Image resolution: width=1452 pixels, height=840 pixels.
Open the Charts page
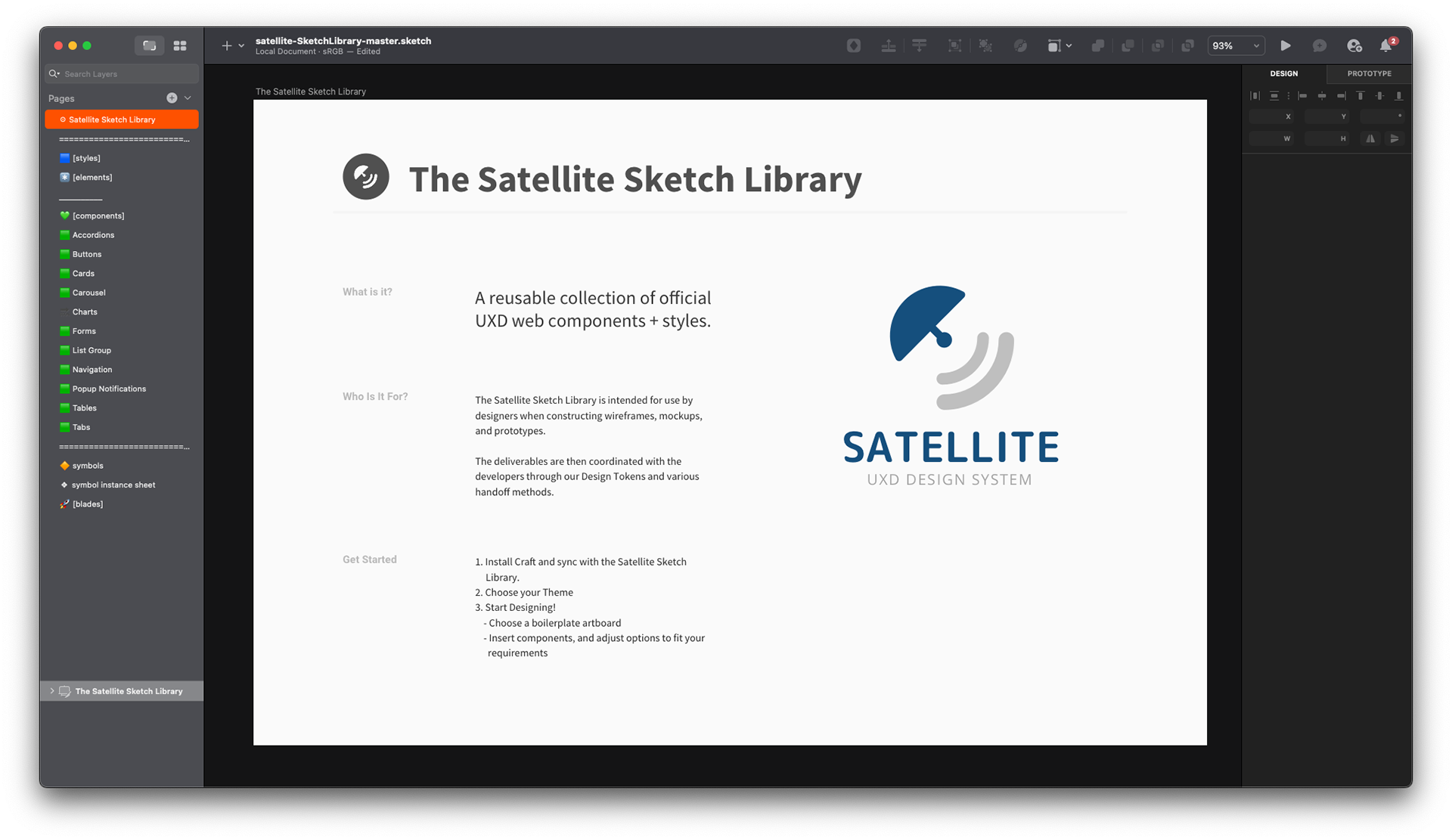point(122,312)
